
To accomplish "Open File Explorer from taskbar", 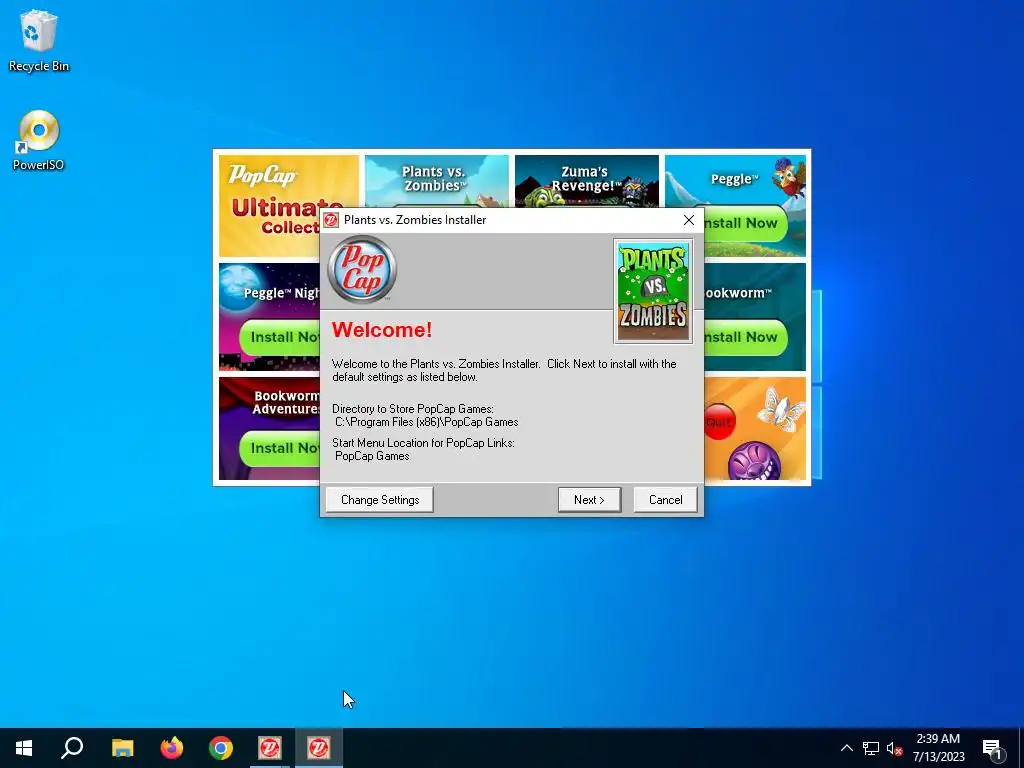I will coord(122,748).
